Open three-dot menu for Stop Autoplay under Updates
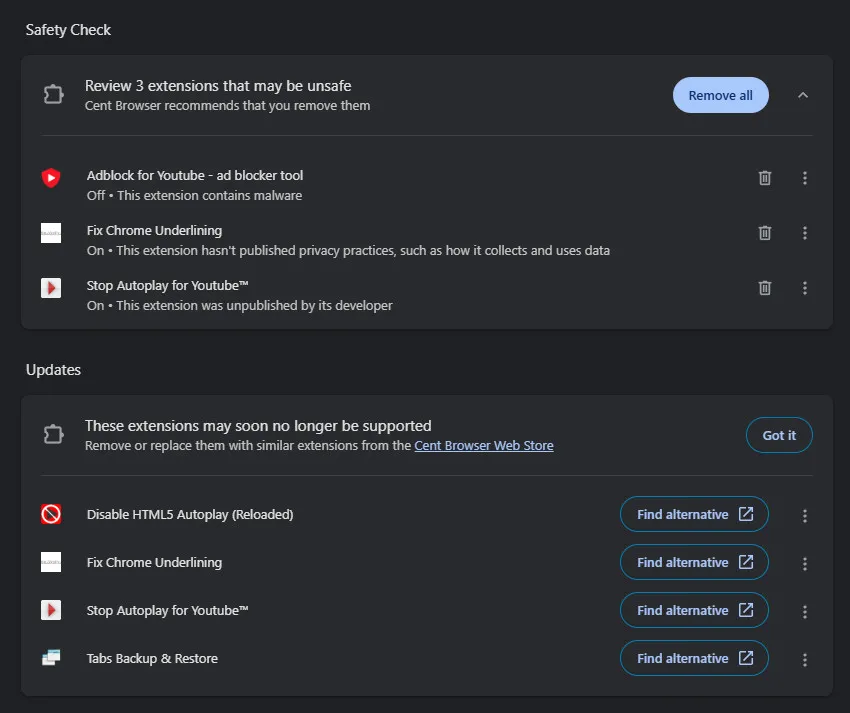This screenshot has width=850, height=713. pyautogui.click(x=804, y=612)
